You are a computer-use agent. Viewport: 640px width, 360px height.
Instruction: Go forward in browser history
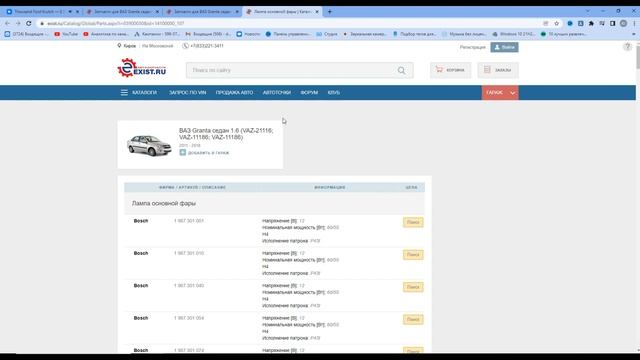18,23
